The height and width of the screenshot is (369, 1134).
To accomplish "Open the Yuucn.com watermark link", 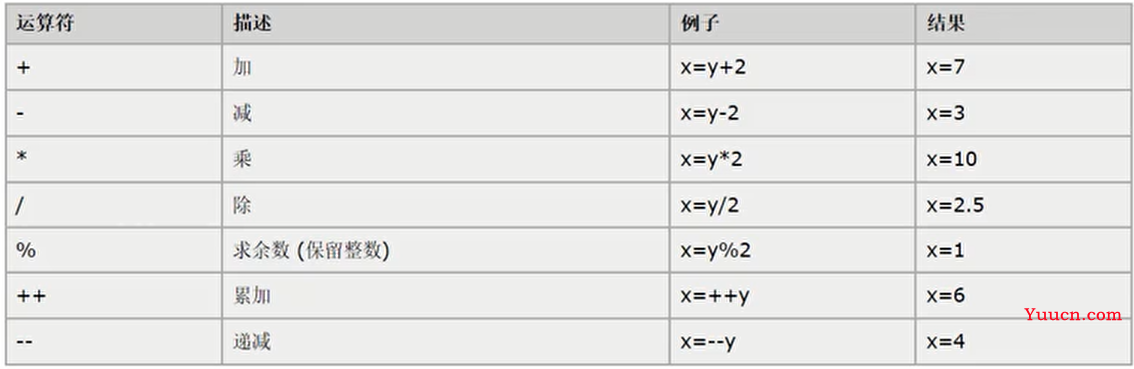I will [1073, 314].
